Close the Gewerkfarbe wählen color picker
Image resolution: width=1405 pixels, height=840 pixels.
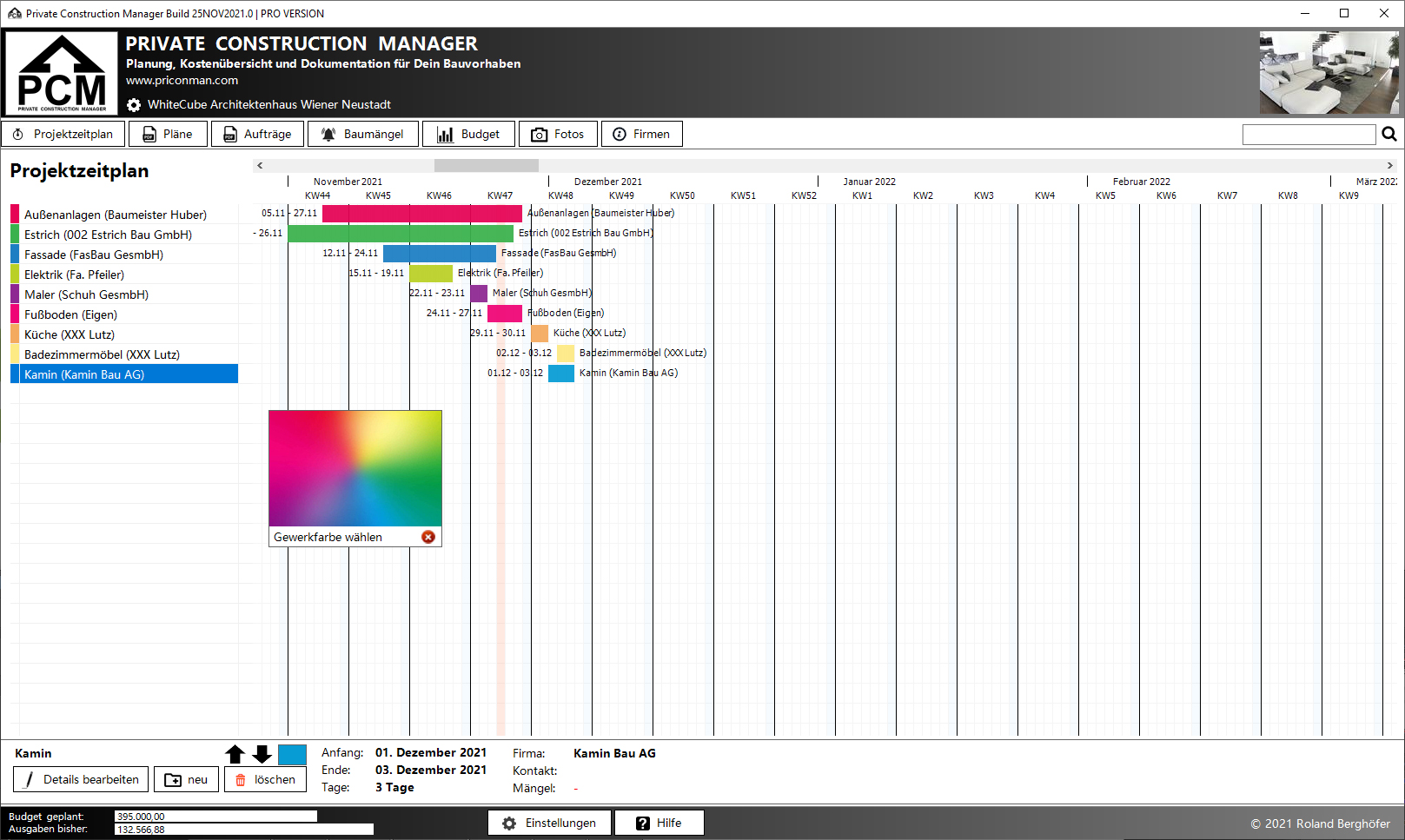(428, 537)
